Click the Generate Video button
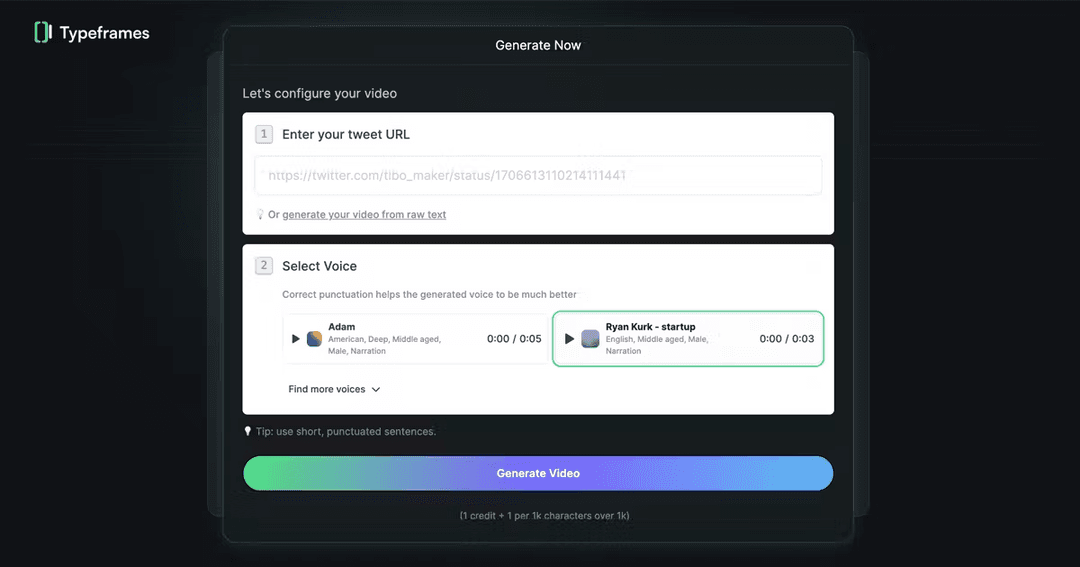Image resolution: width=1080 pixels, height=567 pixels. click(538, 473)
